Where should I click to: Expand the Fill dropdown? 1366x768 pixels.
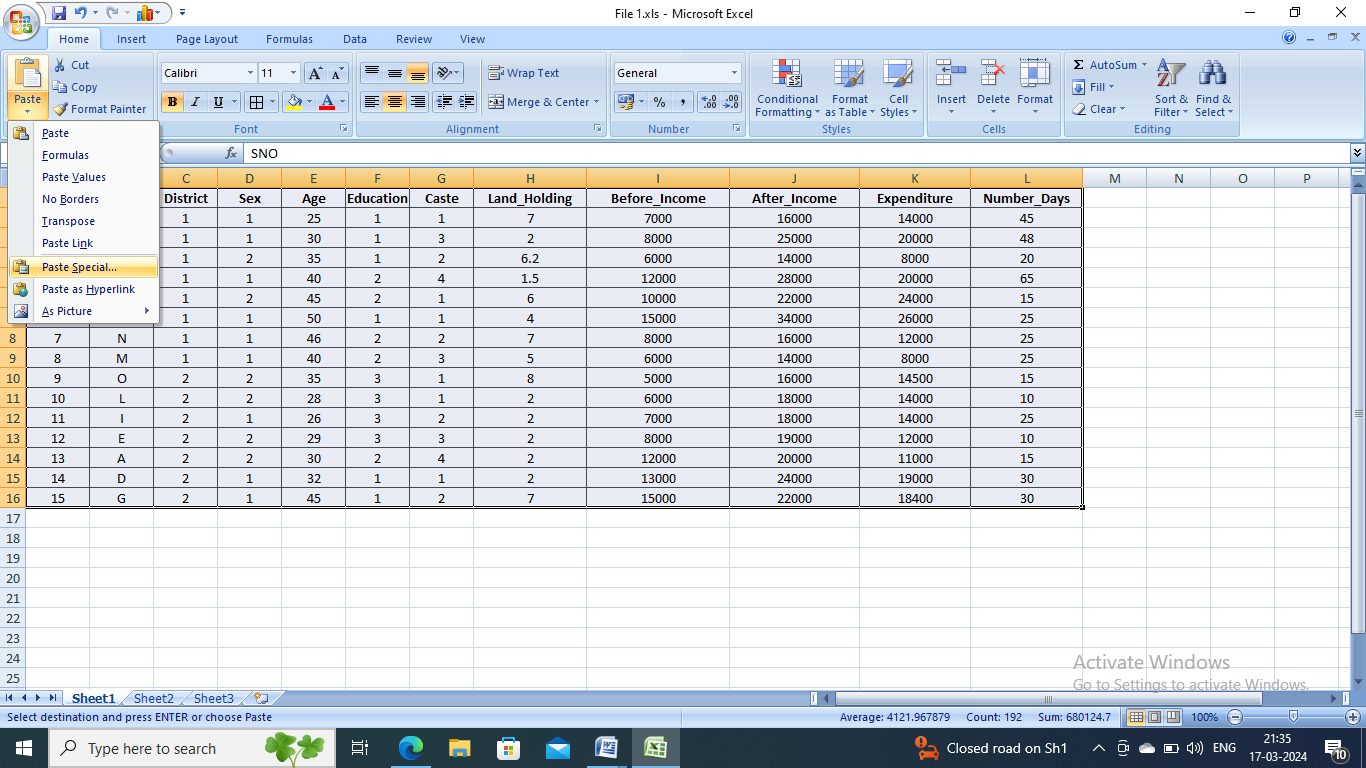[x=1111, y=87]
